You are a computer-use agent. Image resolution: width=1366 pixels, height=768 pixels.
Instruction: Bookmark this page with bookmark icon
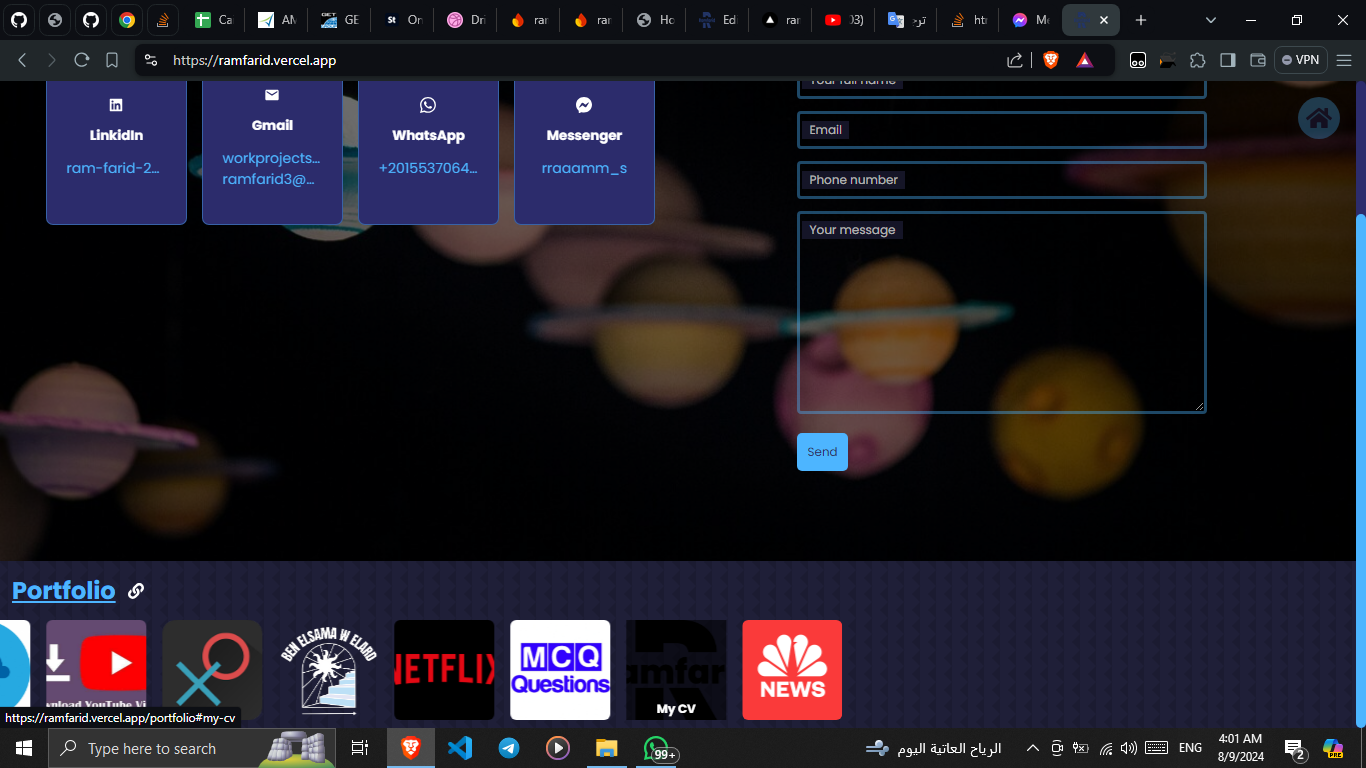click(112, 60)
